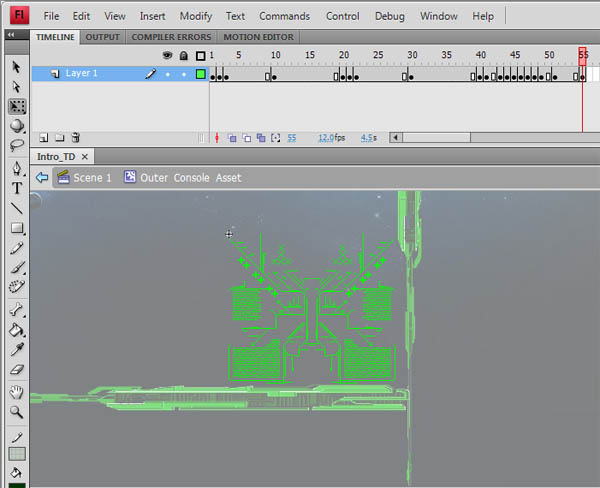Screen dimensions: 600x488
Task: Select the Hand tool
Action: [x=17, y=391]
